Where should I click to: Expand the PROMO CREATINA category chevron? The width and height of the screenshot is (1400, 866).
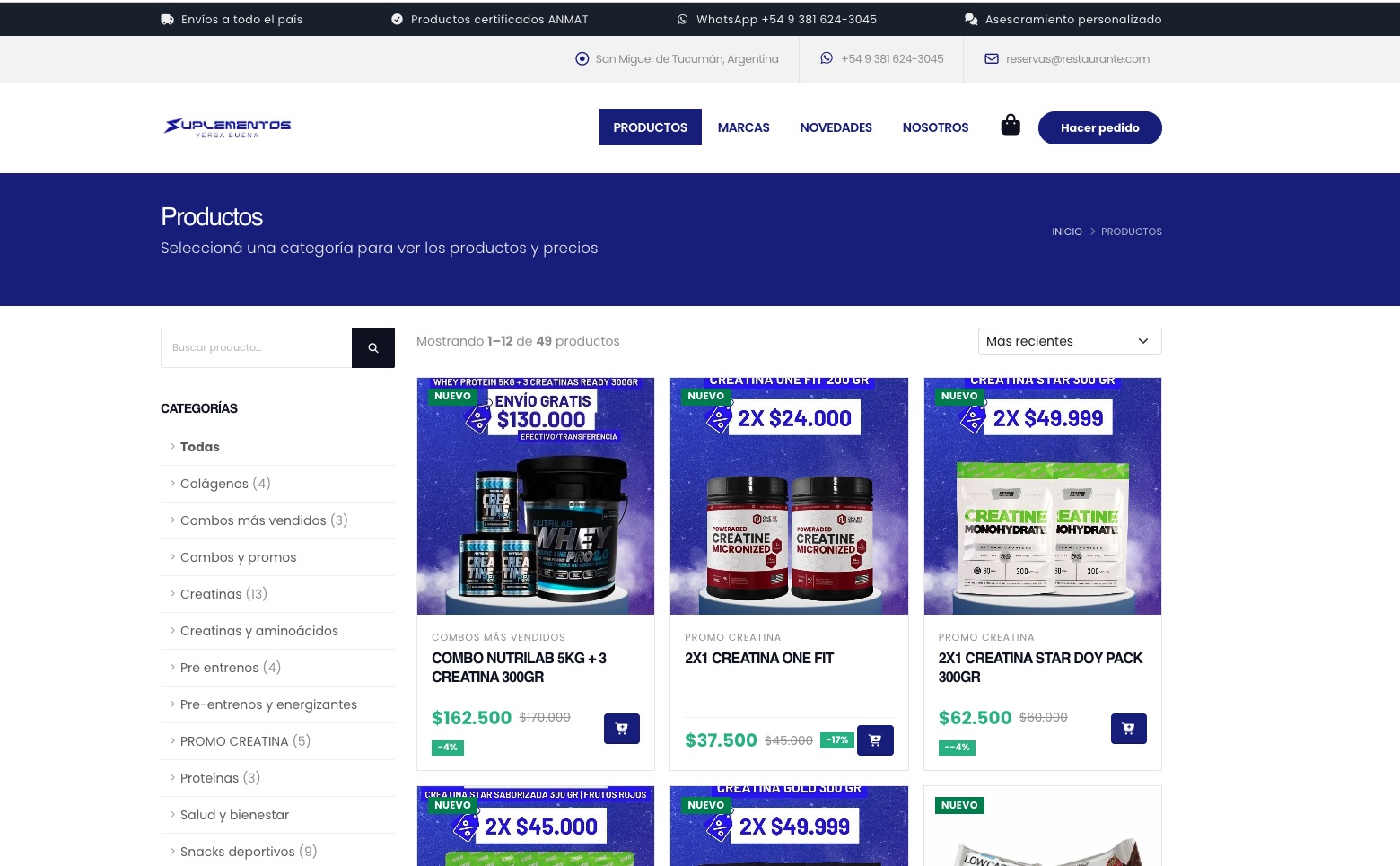point(172,740)
